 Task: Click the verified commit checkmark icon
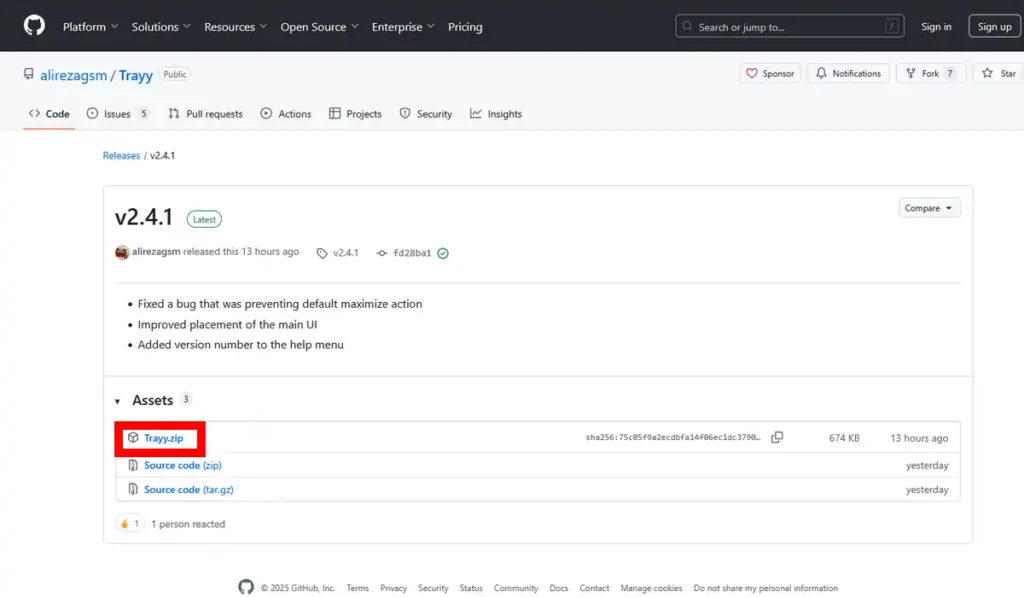443,253
